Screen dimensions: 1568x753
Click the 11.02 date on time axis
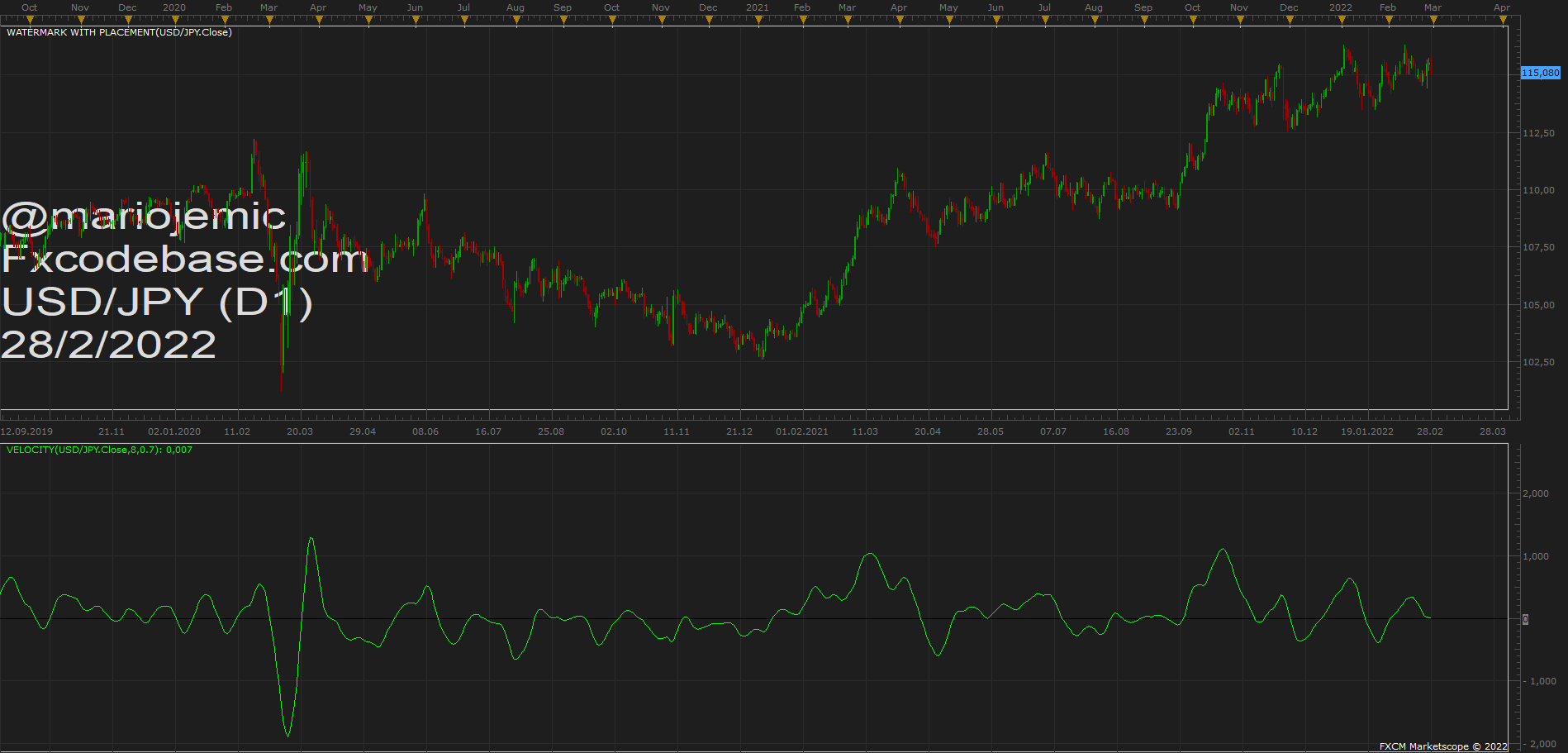[x=237, y=431]
